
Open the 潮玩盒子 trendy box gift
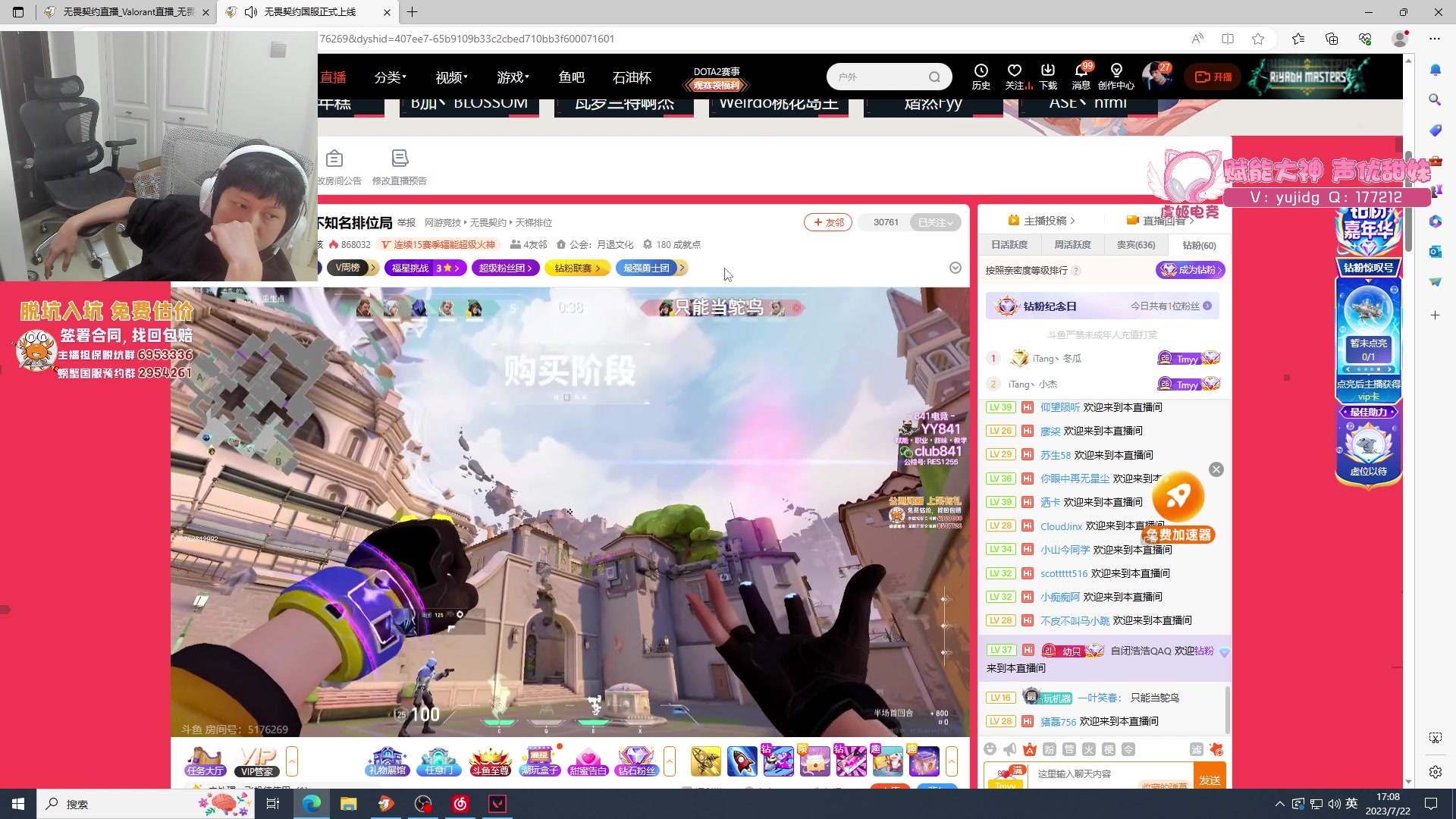pos(539,761)
